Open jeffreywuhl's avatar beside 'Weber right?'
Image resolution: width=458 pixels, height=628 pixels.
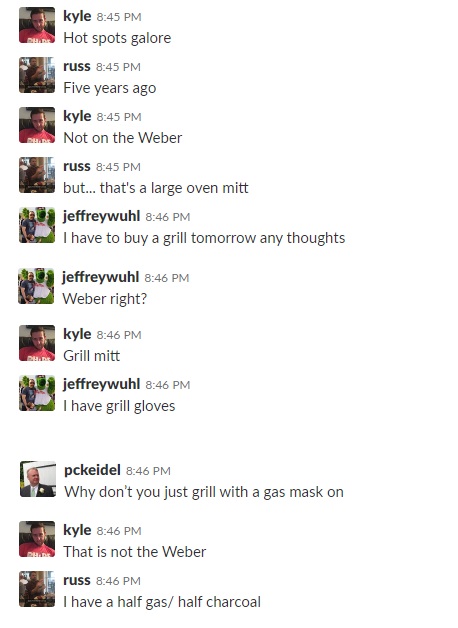pos(36,286)
